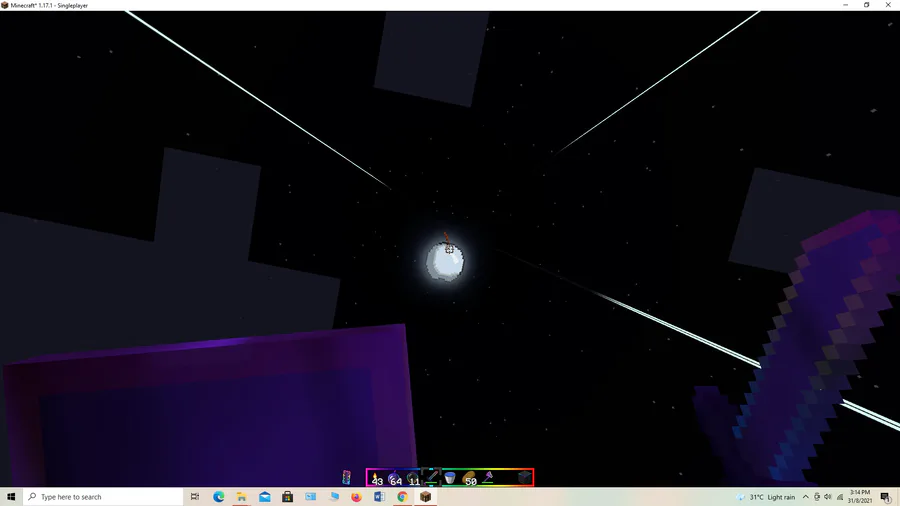Select the dark block in last hotbar slot
This screenshot has height=506, width=900.
click(x=524, y=478)
